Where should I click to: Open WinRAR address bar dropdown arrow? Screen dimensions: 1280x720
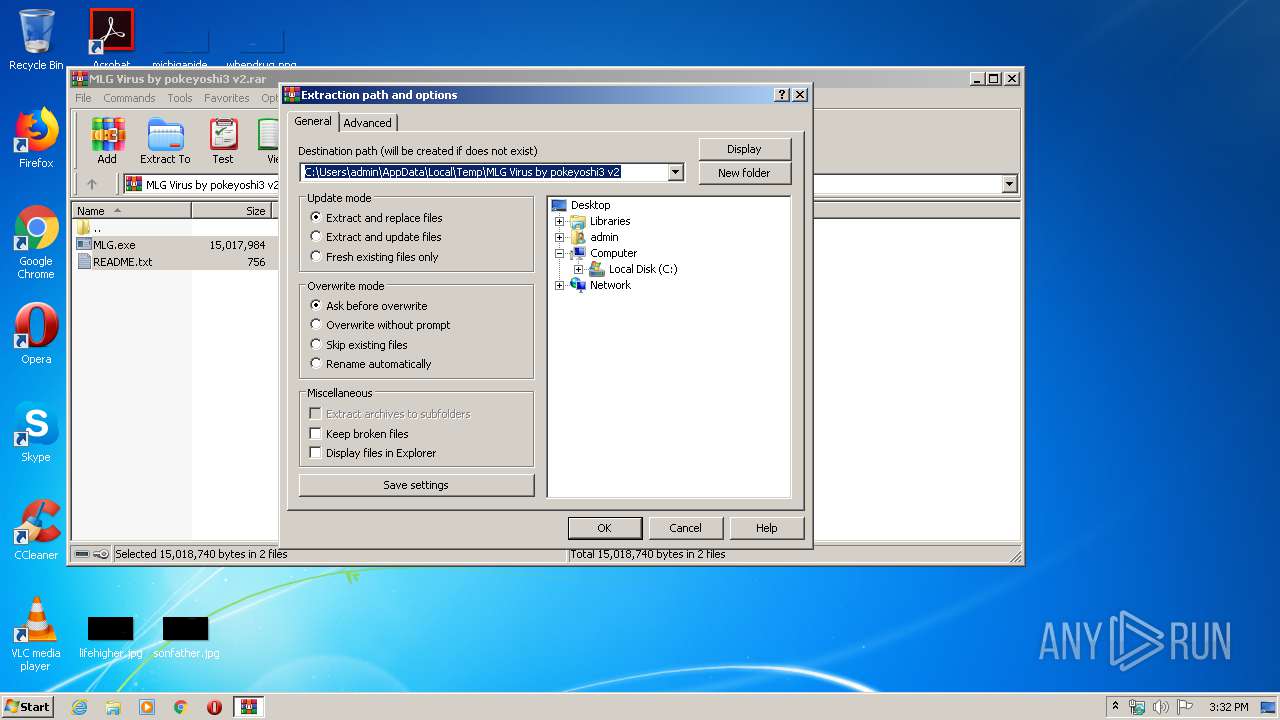pyautogui.click(x=1009, y=184)
